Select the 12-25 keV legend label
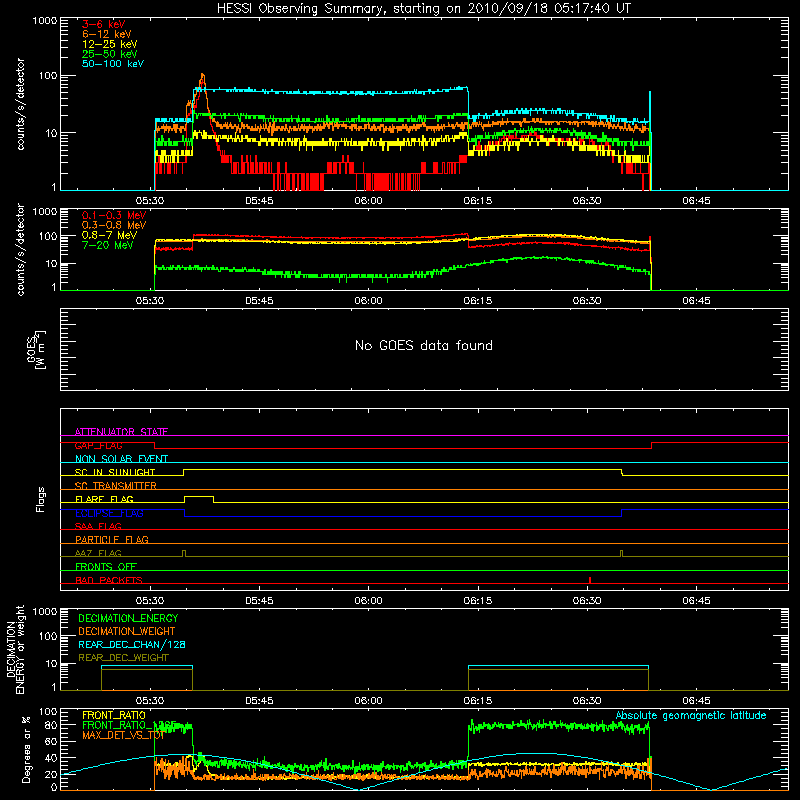The image size is (800, 800). tap(110, 44)
